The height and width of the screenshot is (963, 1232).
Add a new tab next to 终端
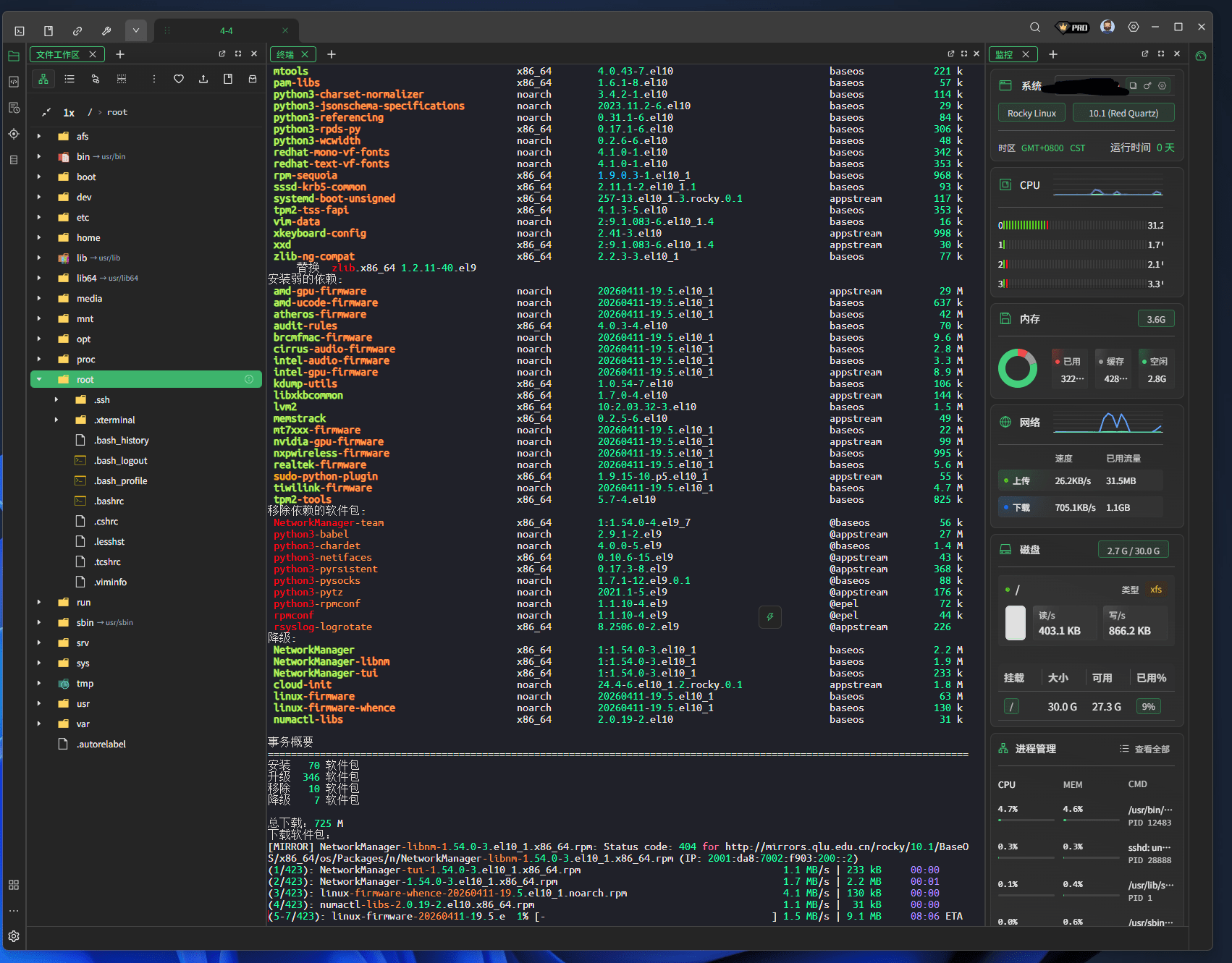332,54
